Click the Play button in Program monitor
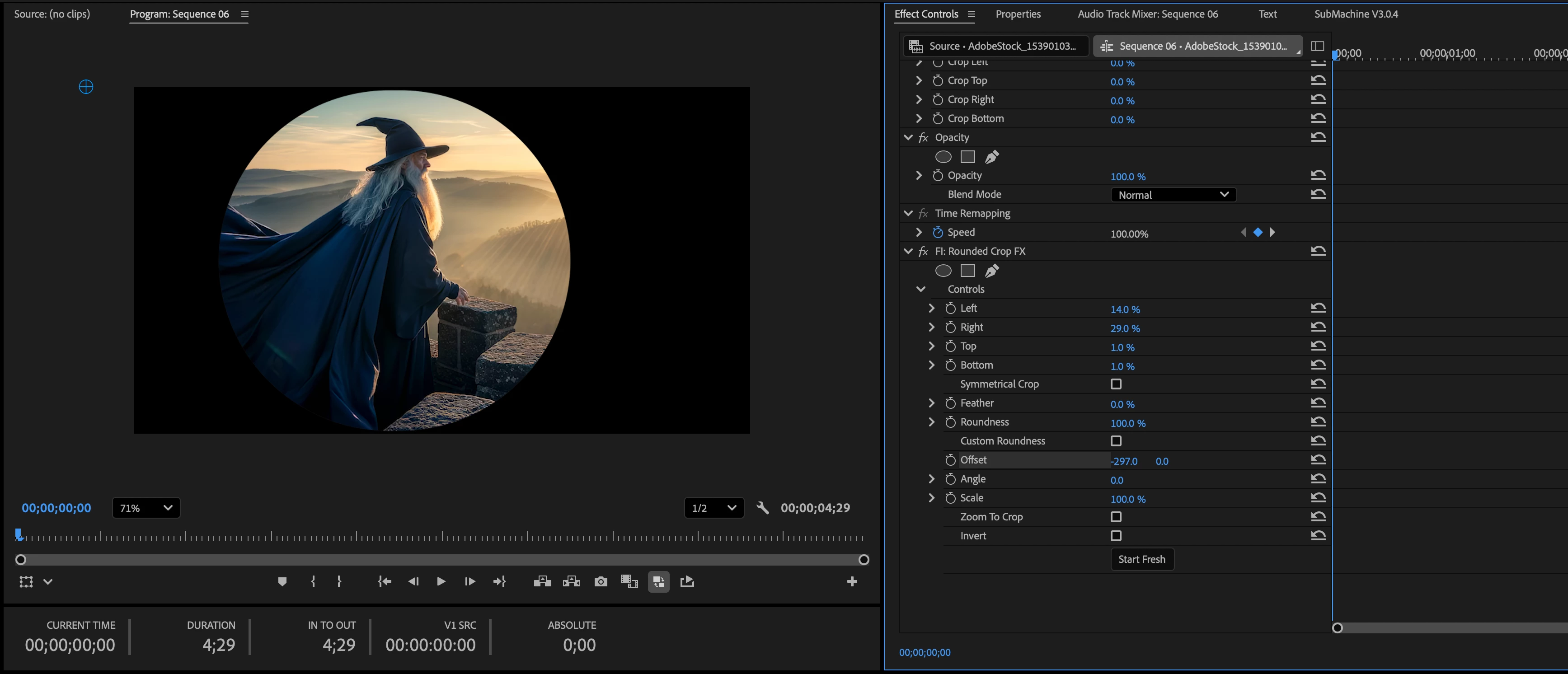The width and height of the screenshot is (1568, 674). 441,581
